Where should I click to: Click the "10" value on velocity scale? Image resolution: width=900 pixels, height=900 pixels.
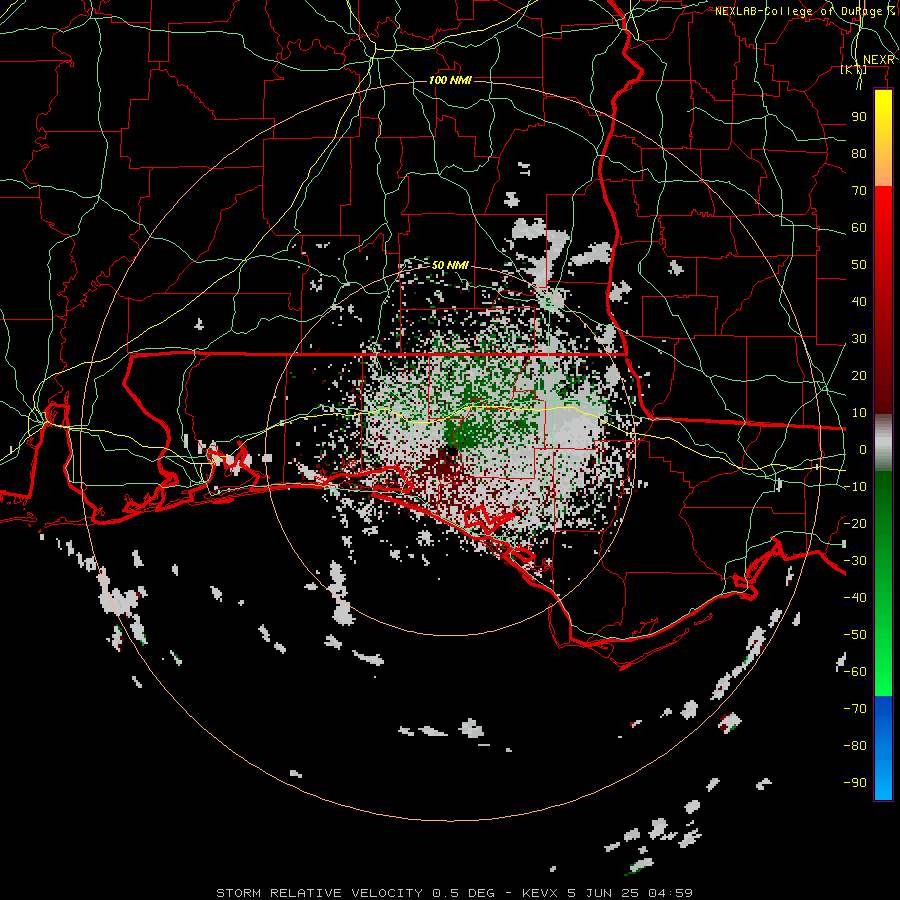pos(859,413)
